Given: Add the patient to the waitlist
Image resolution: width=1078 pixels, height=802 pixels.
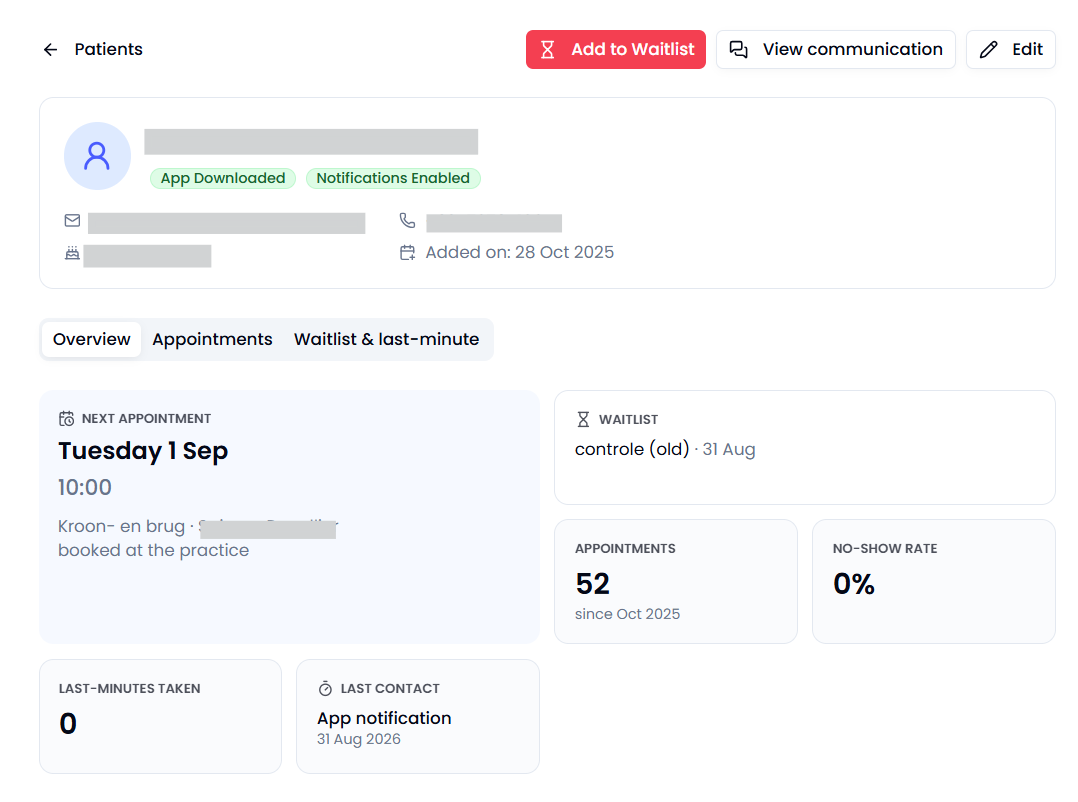Looking at the screenshot, I should (616, 49).
